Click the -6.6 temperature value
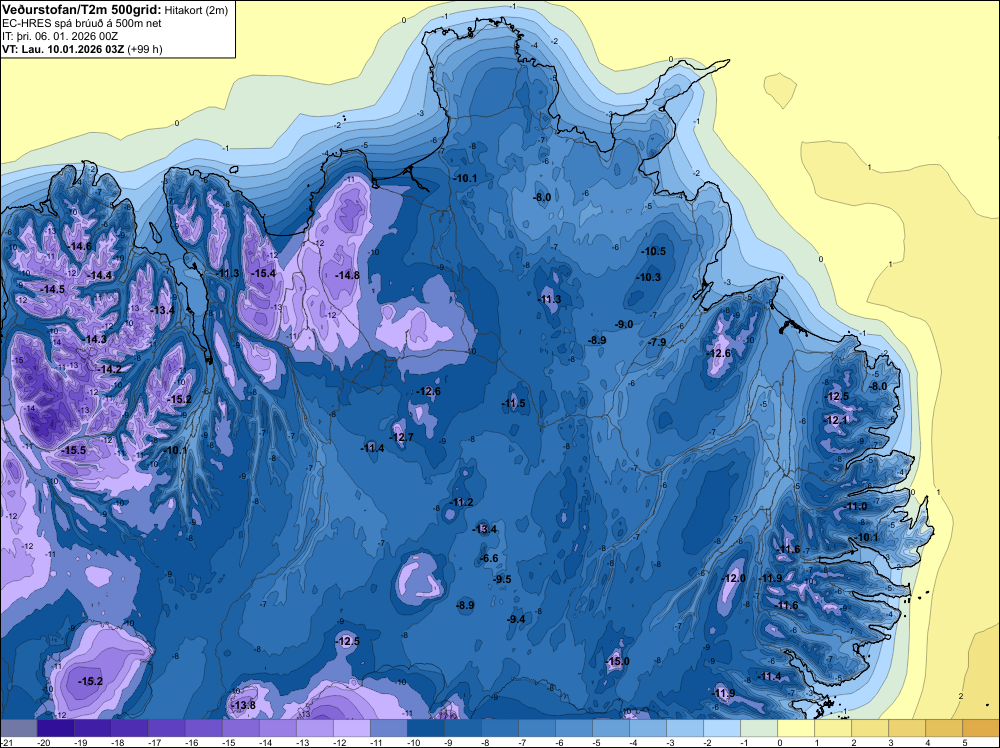 coord(489,559)
